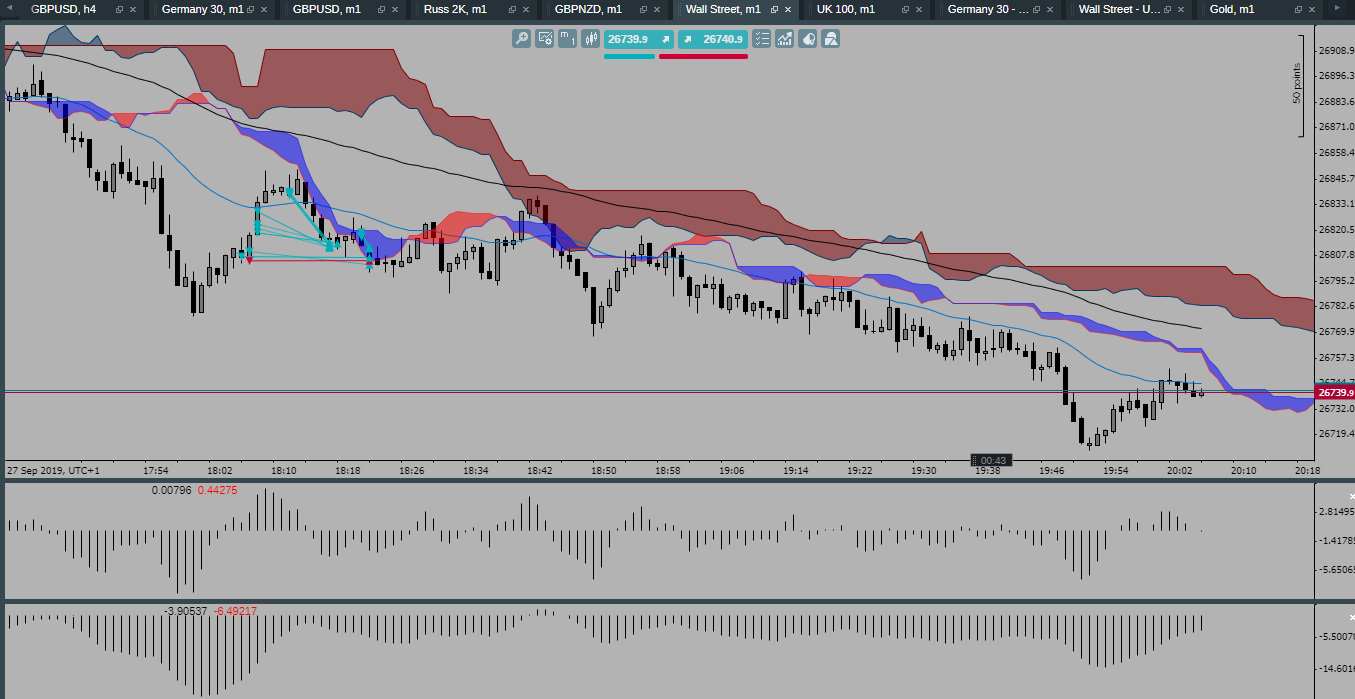Detach the Wall Street - U… chart tab
This screenshot has height=699, width=1355.
point(1168,9)
